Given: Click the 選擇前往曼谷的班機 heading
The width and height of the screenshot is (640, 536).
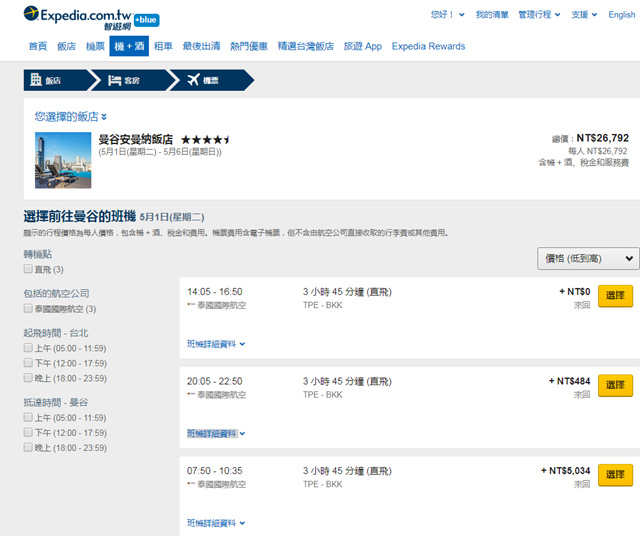Looking at the screenshot, I should click(80, 216).
